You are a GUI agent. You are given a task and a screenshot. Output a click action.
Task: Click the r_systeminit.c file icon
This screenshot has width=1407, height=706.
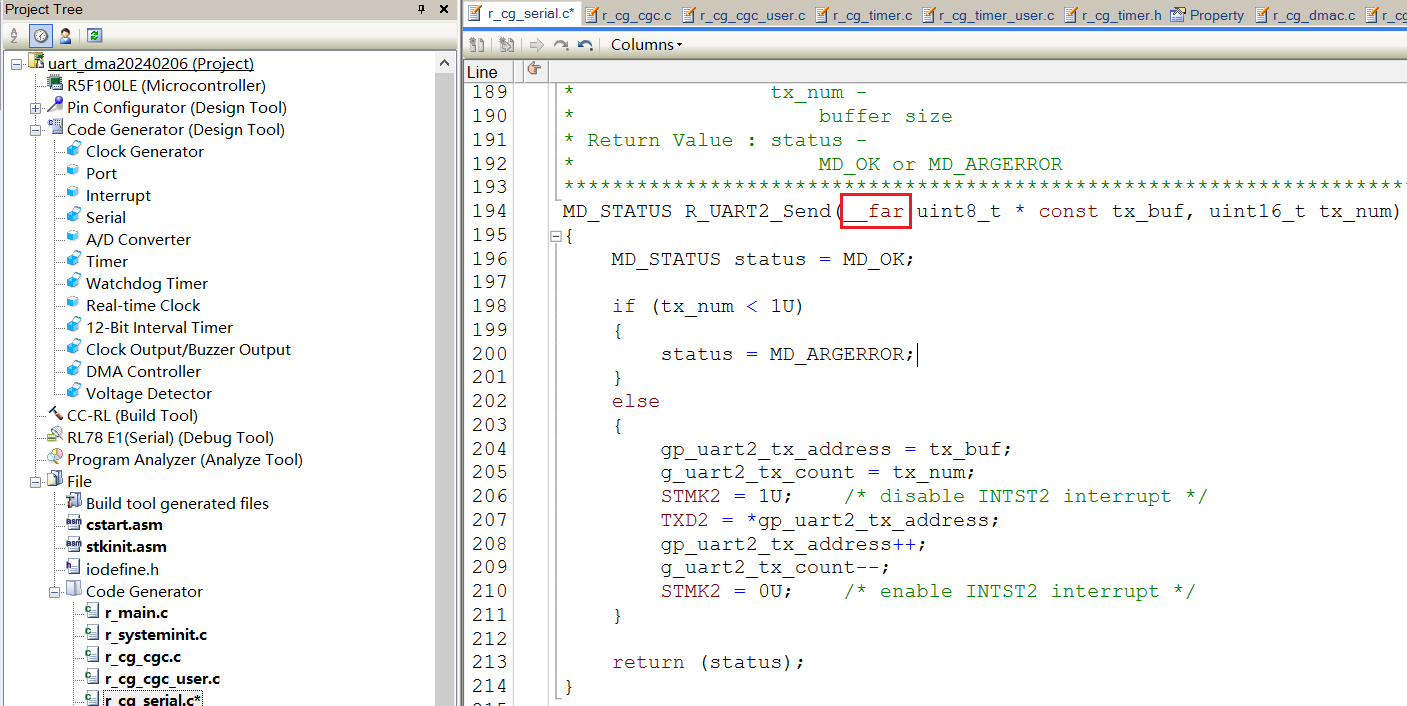[x=93, y=634]
